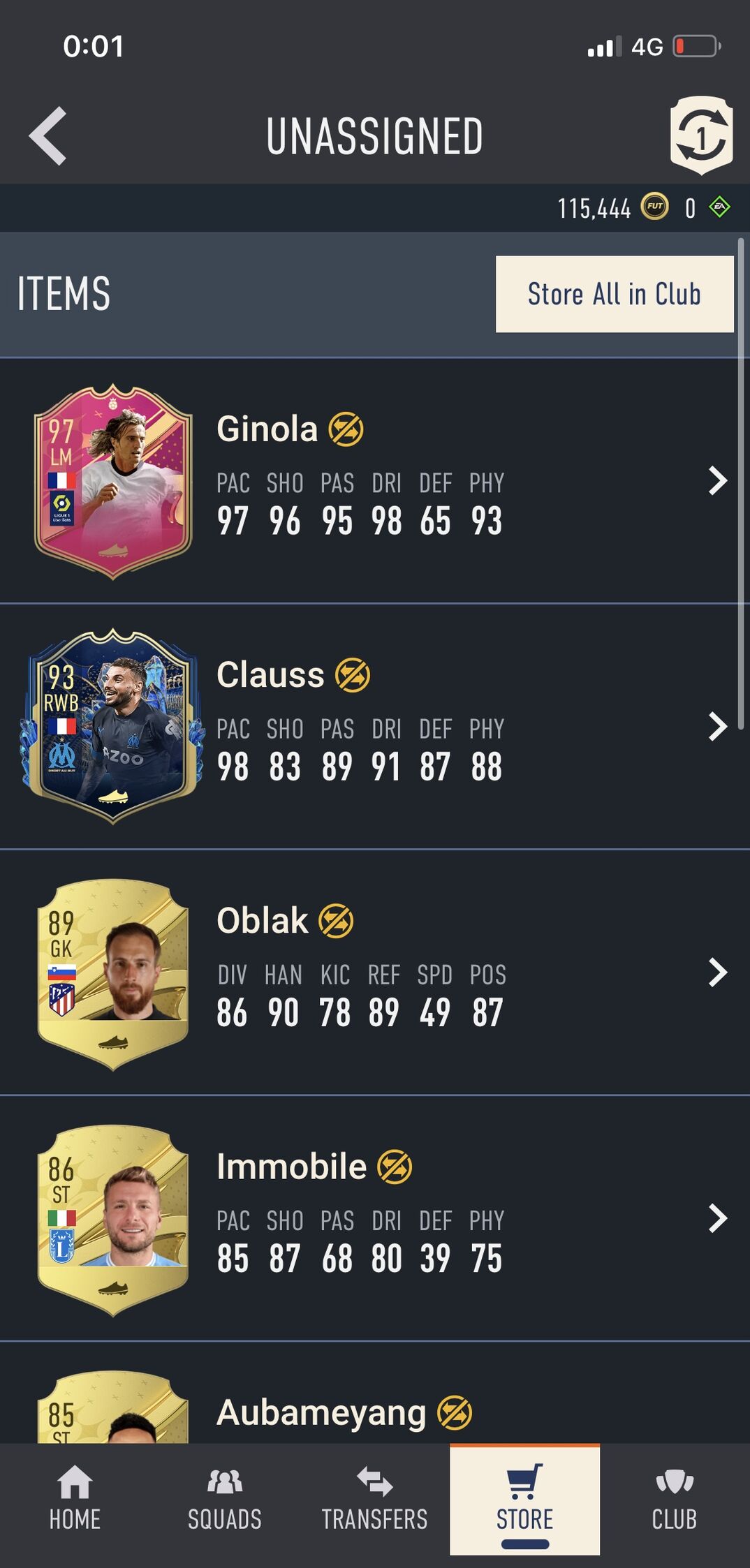Expand Clauss item details chevron
The image size is (750, 1568).
pyautogui.click(x=718, y=727)
